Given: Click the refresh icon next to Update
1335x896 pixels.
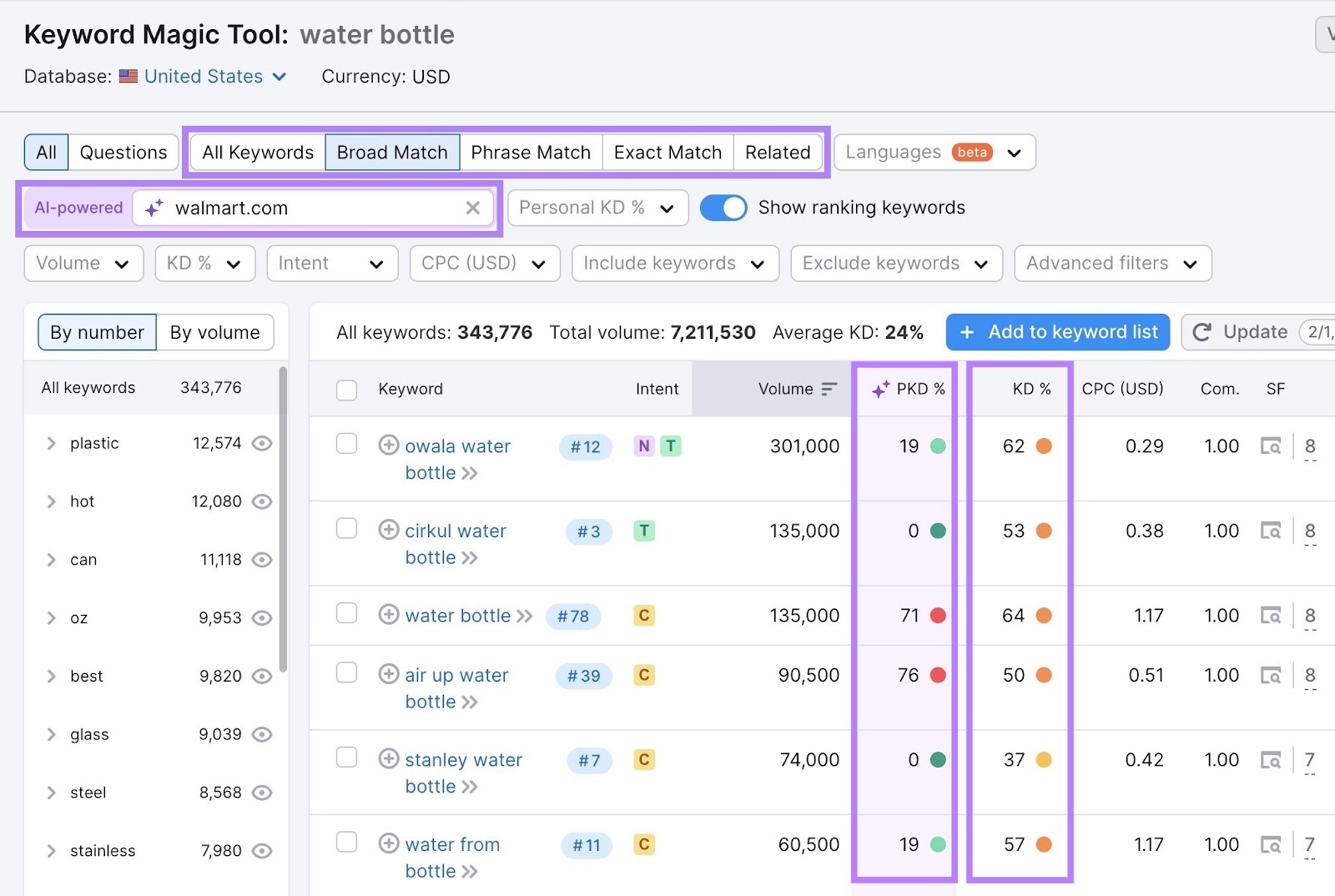Looking at the screenshot, I should [1201, 332].
